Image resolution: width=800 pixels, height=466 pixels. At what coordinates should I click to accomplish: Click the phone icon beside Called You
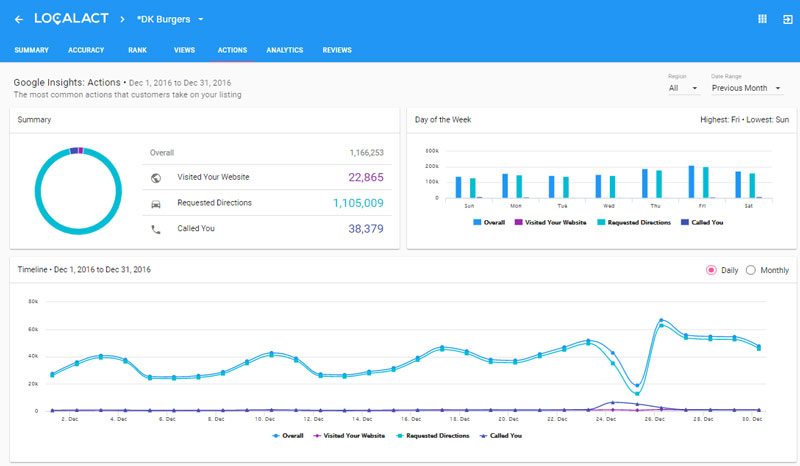click(x=156, y=229)
